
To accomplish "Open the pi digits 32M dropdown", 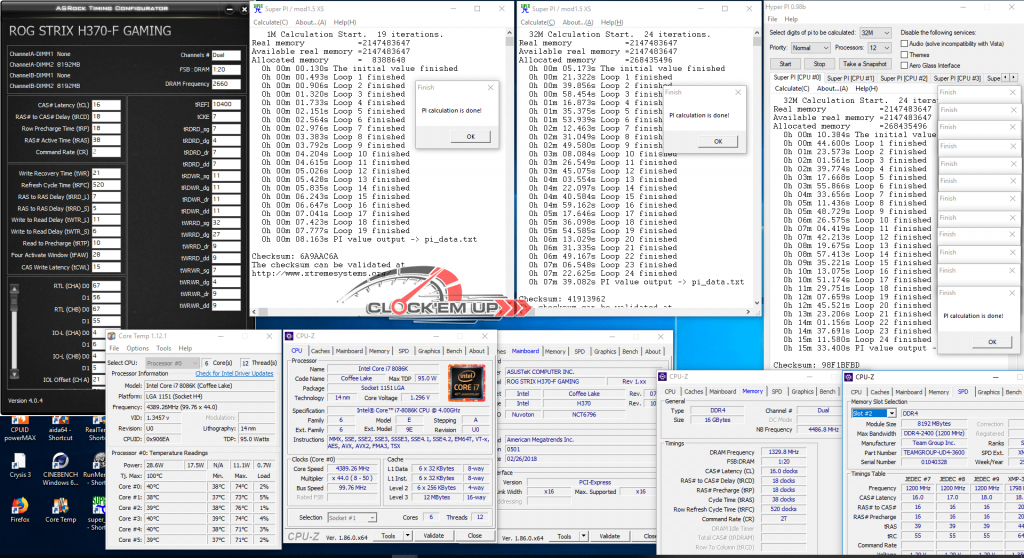I will point(876,32).
